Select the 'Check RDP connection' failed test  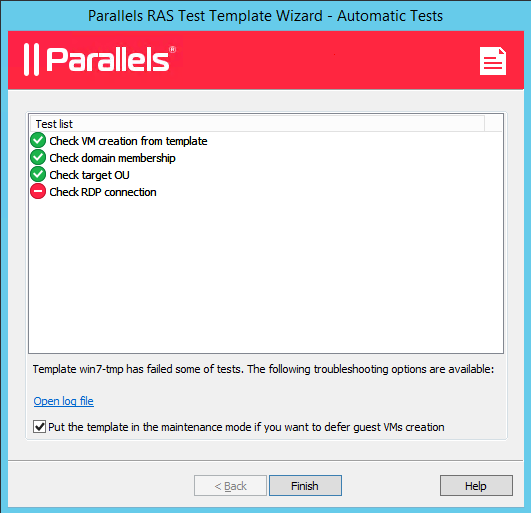point(103,192)
